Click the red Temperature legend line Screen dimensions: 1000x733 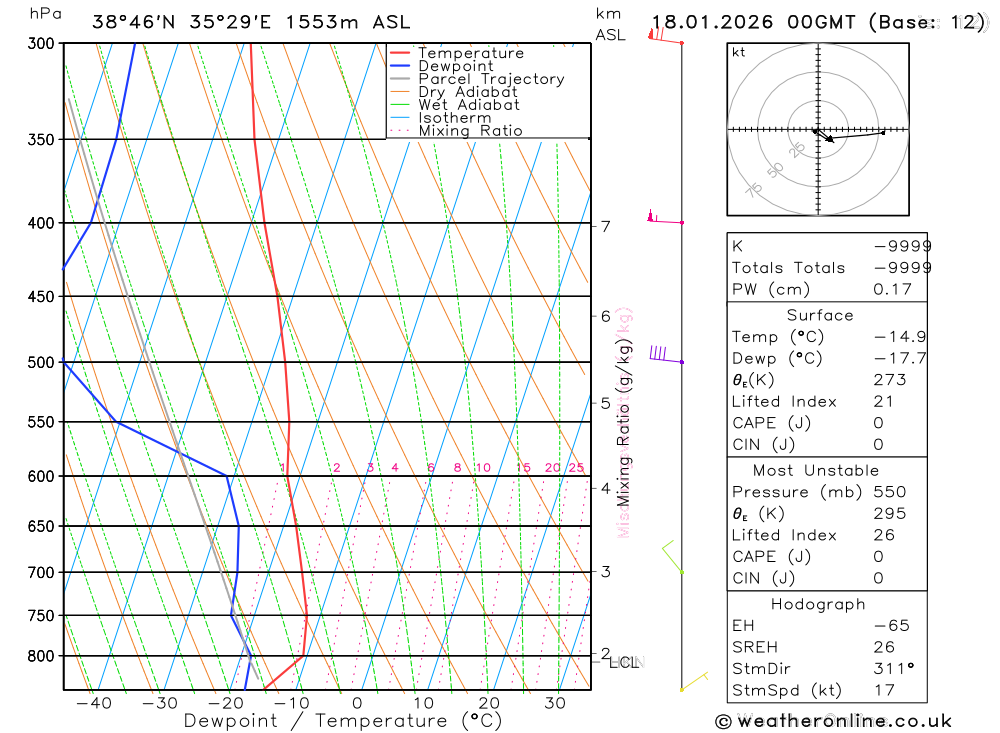[399, 53]
